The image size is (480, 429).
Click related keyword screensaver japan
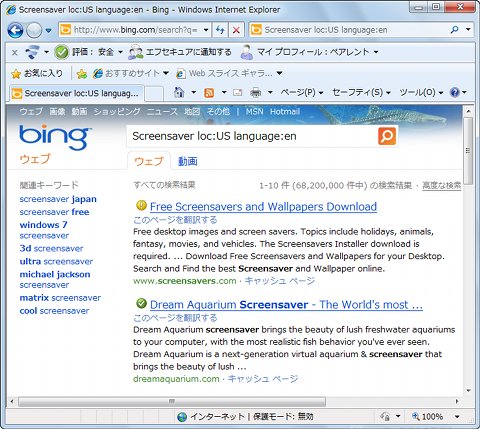click(58, 199)
